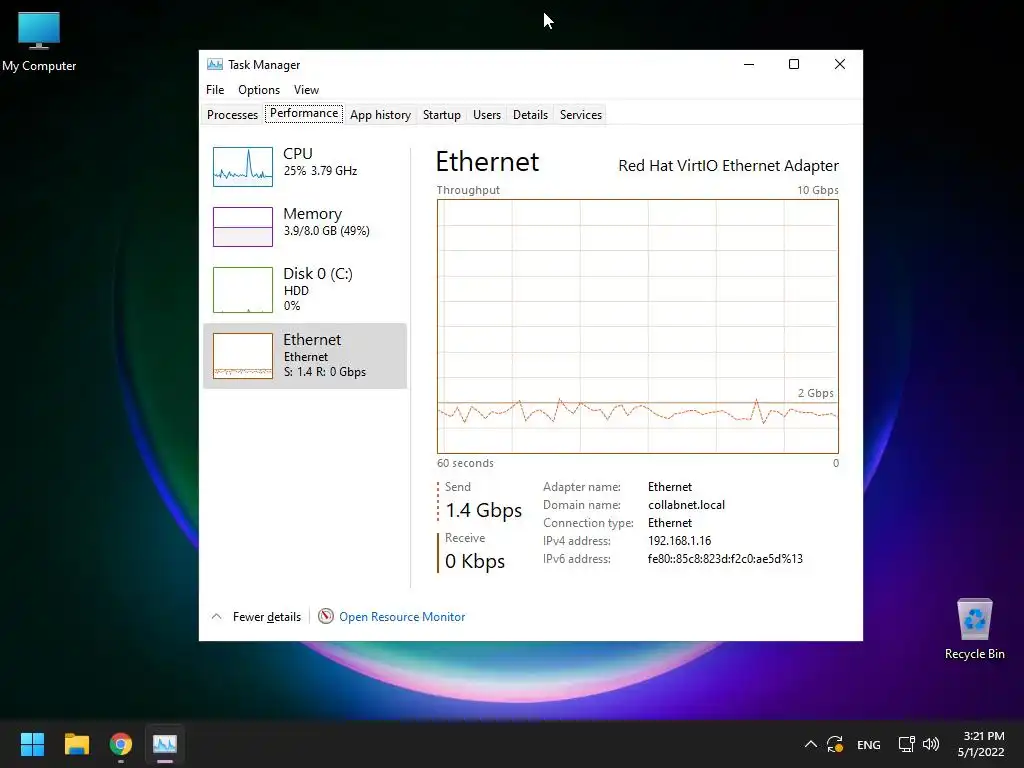The width and height of the screenshot is (1024, 768).
Task: Switch to the Details tab
Action: pos(530,115)
